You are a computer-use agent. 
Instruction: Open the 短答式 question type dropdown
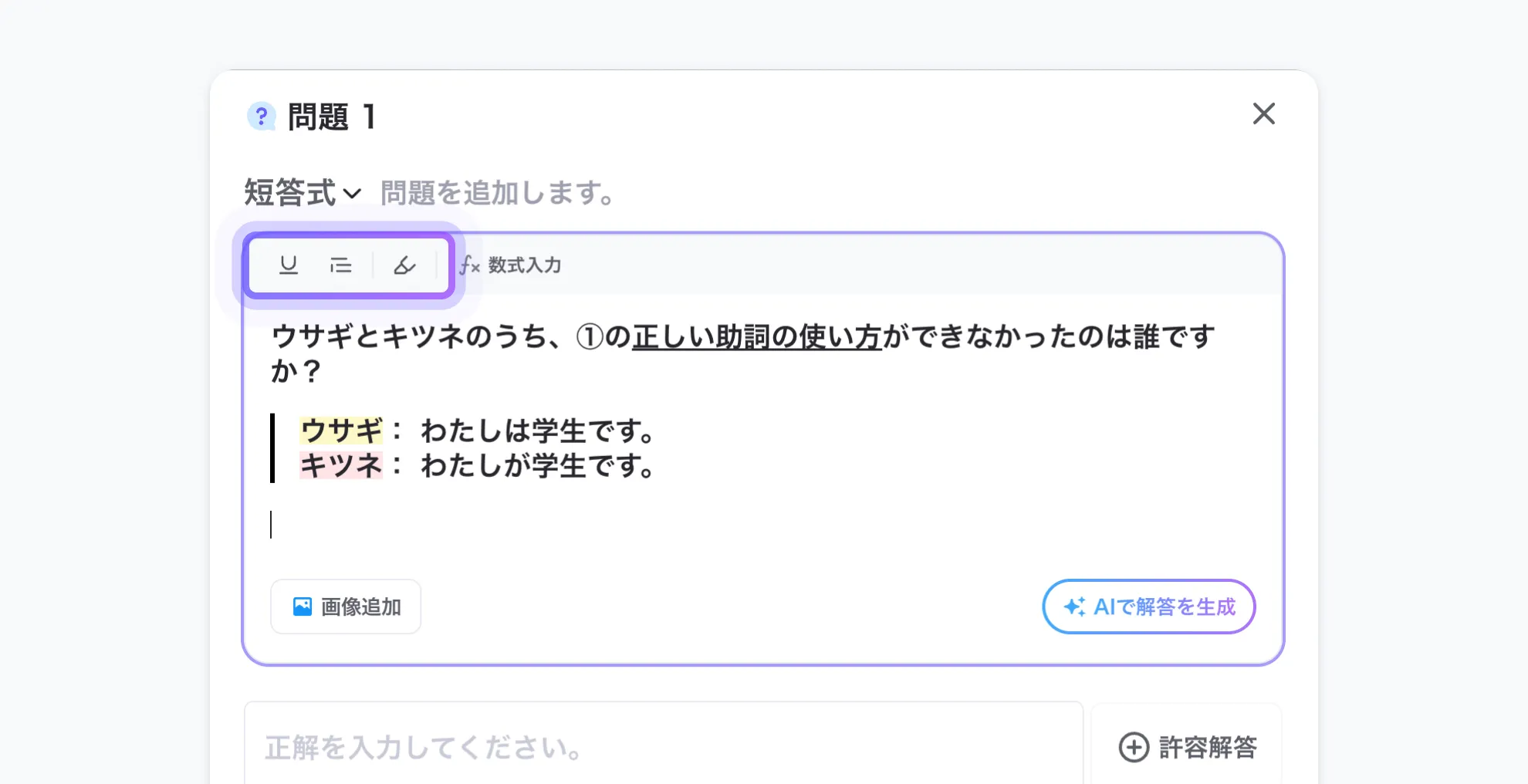pos(303,193)
